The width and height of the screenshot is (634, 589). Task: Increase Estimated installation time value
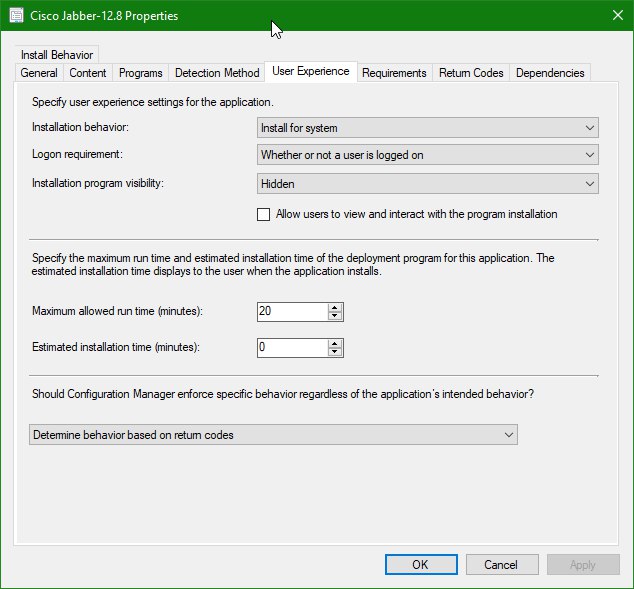coord(335,344)
